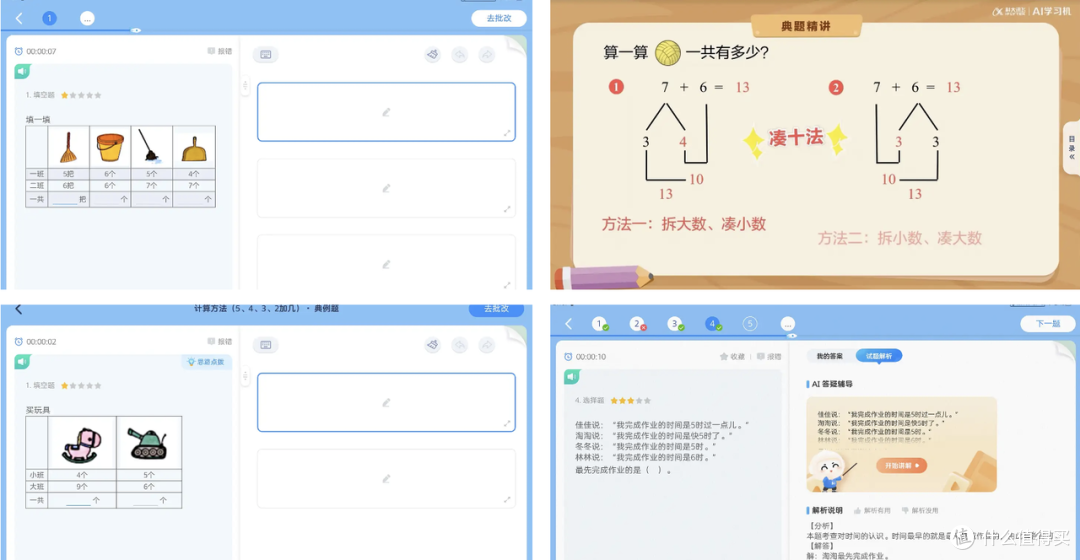Screen dimensions: 1080x560
Task: Click the dustpan picture in the table
Action: (x=194, y=147)
